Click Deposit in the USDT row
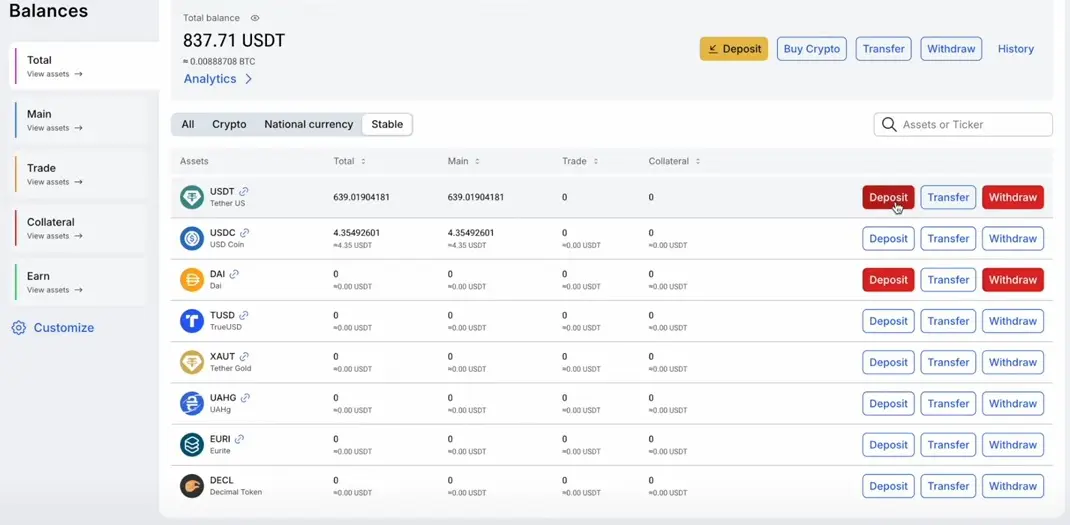 [888, 197]
